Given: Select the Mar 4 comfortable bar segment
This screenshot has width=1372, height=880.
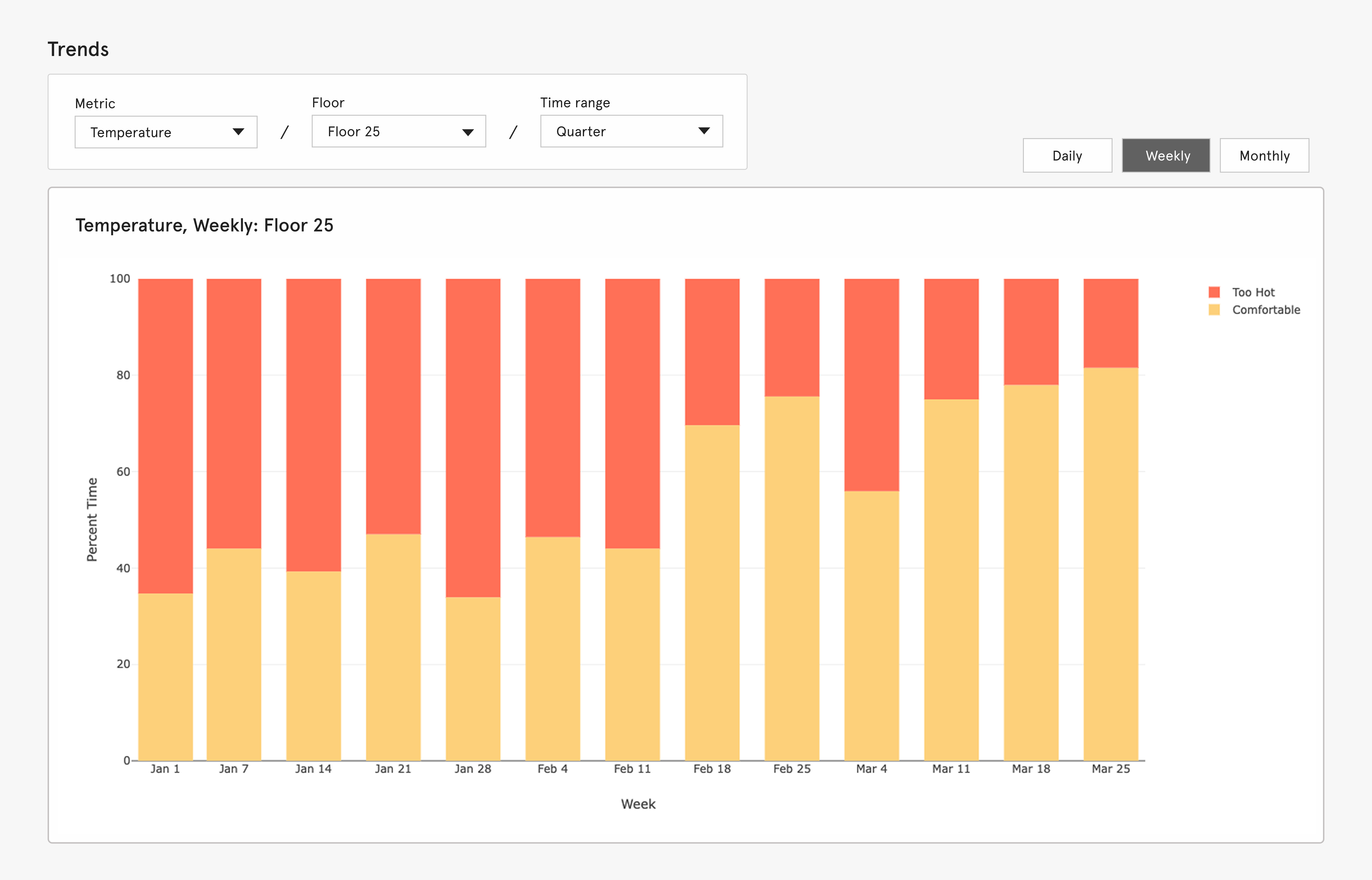Looking at the screenshot, I should (x=871, y=626).
